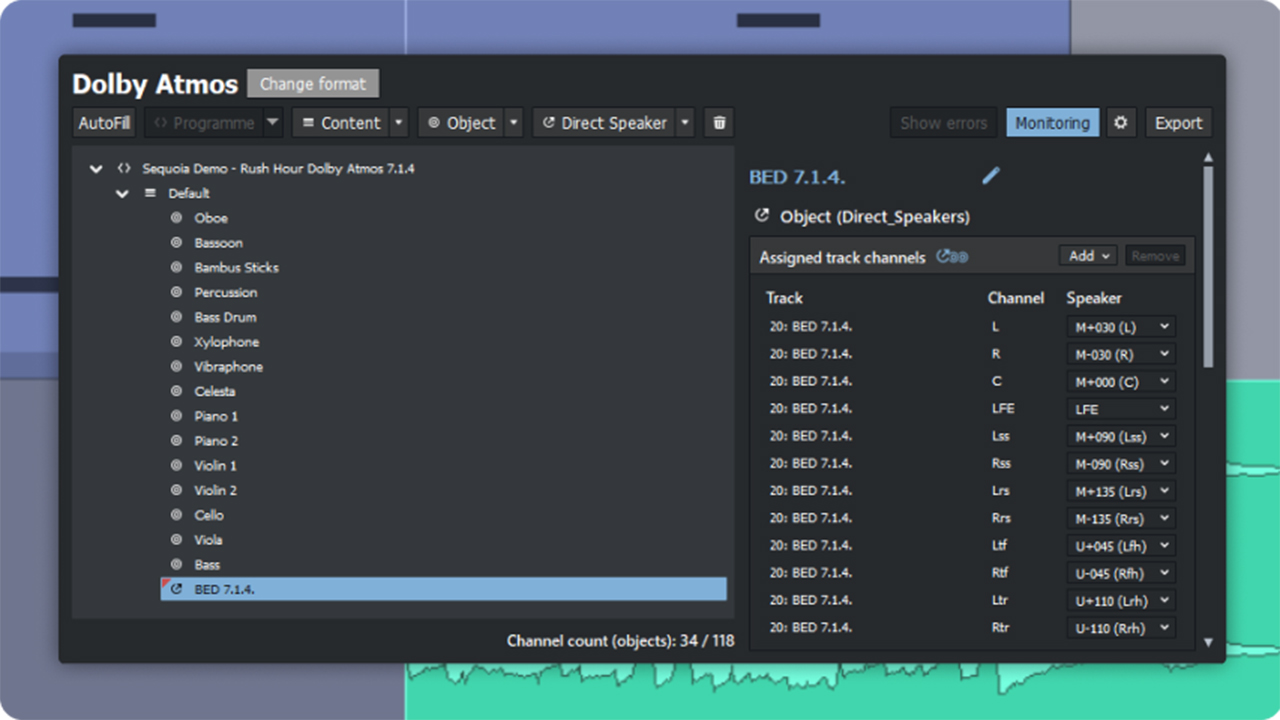Open speaker dropdown showing M+000 (C)
The width and height of the screenshot is (1280, 720).
[x=1121, y=382]
